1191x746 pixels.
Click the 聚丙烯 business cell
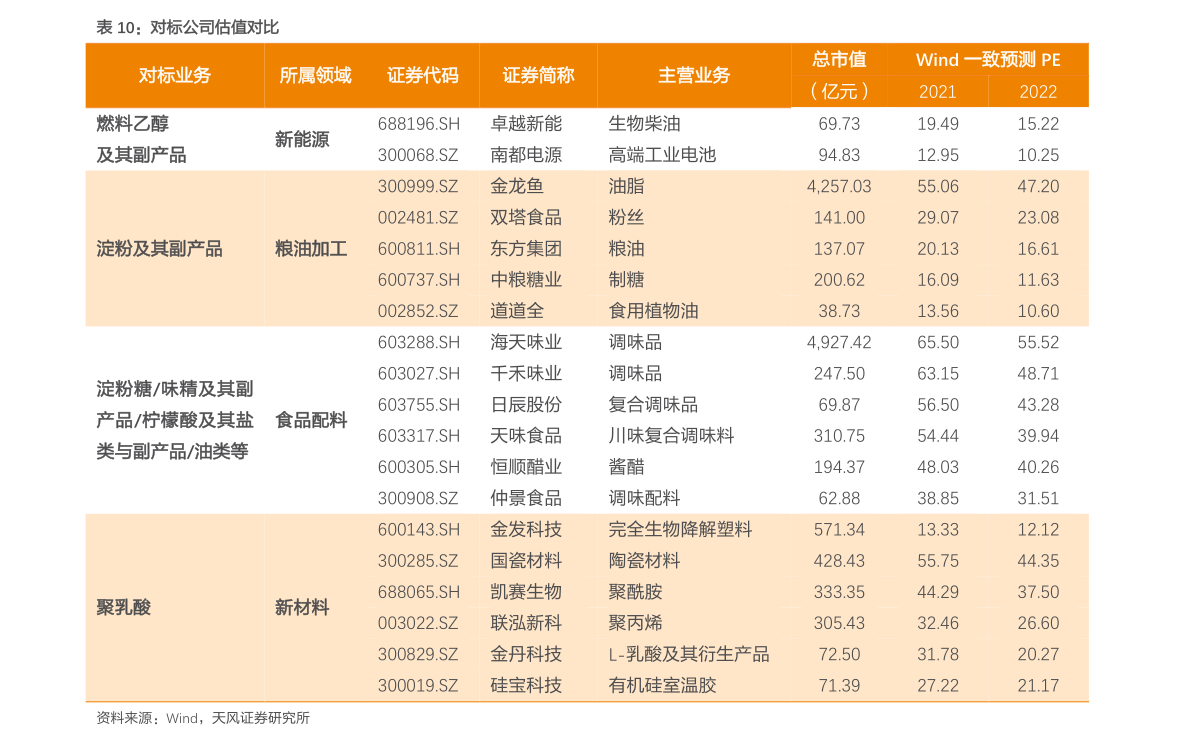pyautogui.click(x=636, y=623)
